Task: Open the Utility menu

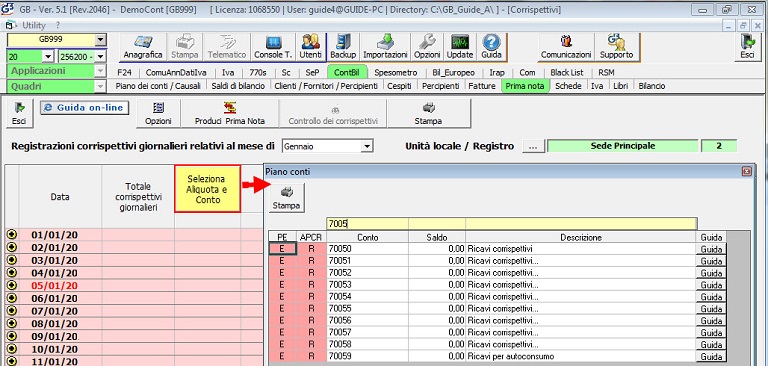Action: pyautogui.click(x=34, y=25)
